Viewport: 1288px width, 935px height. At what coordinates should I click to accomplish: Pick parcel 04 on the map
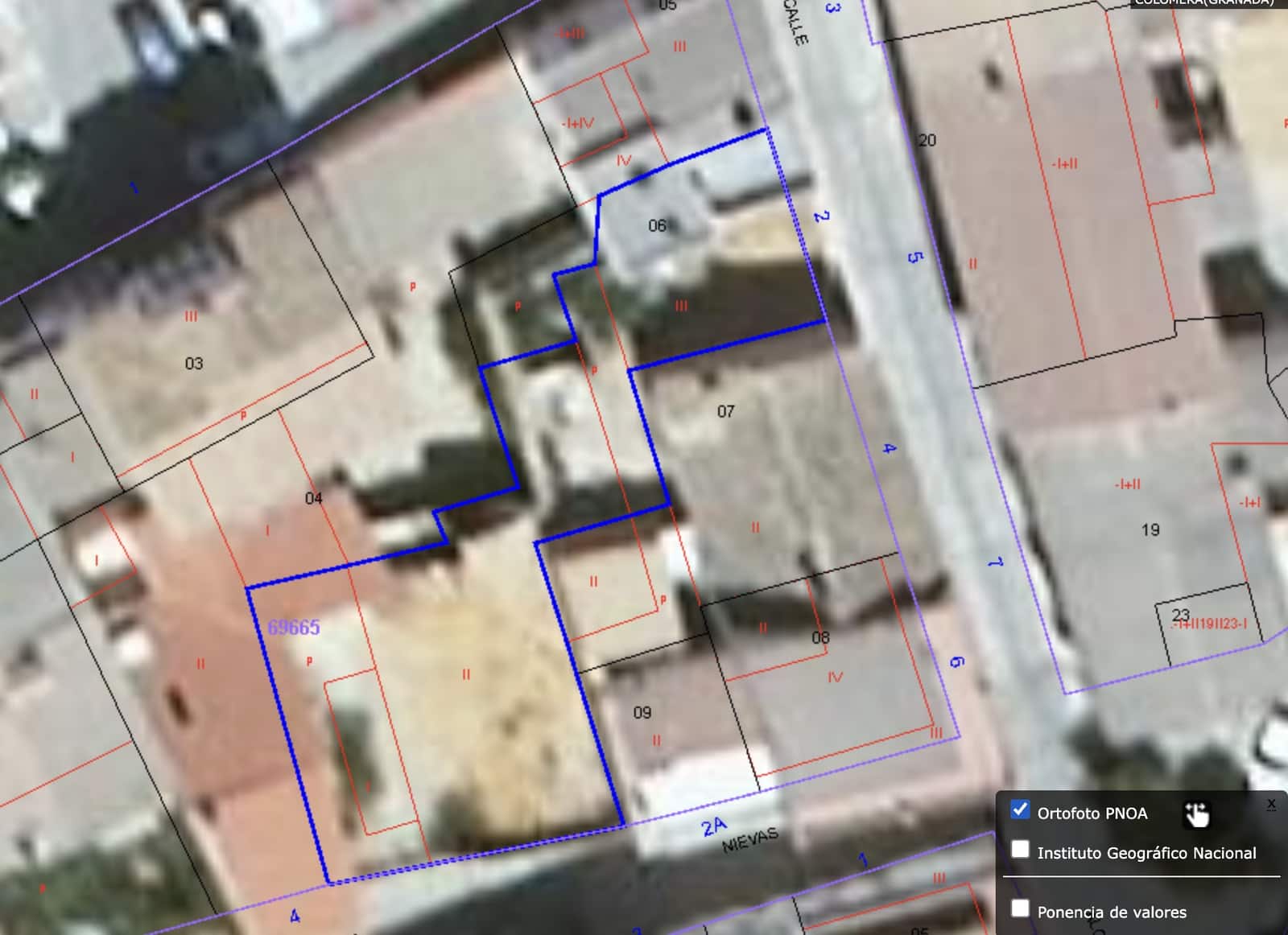click(314, 499)
